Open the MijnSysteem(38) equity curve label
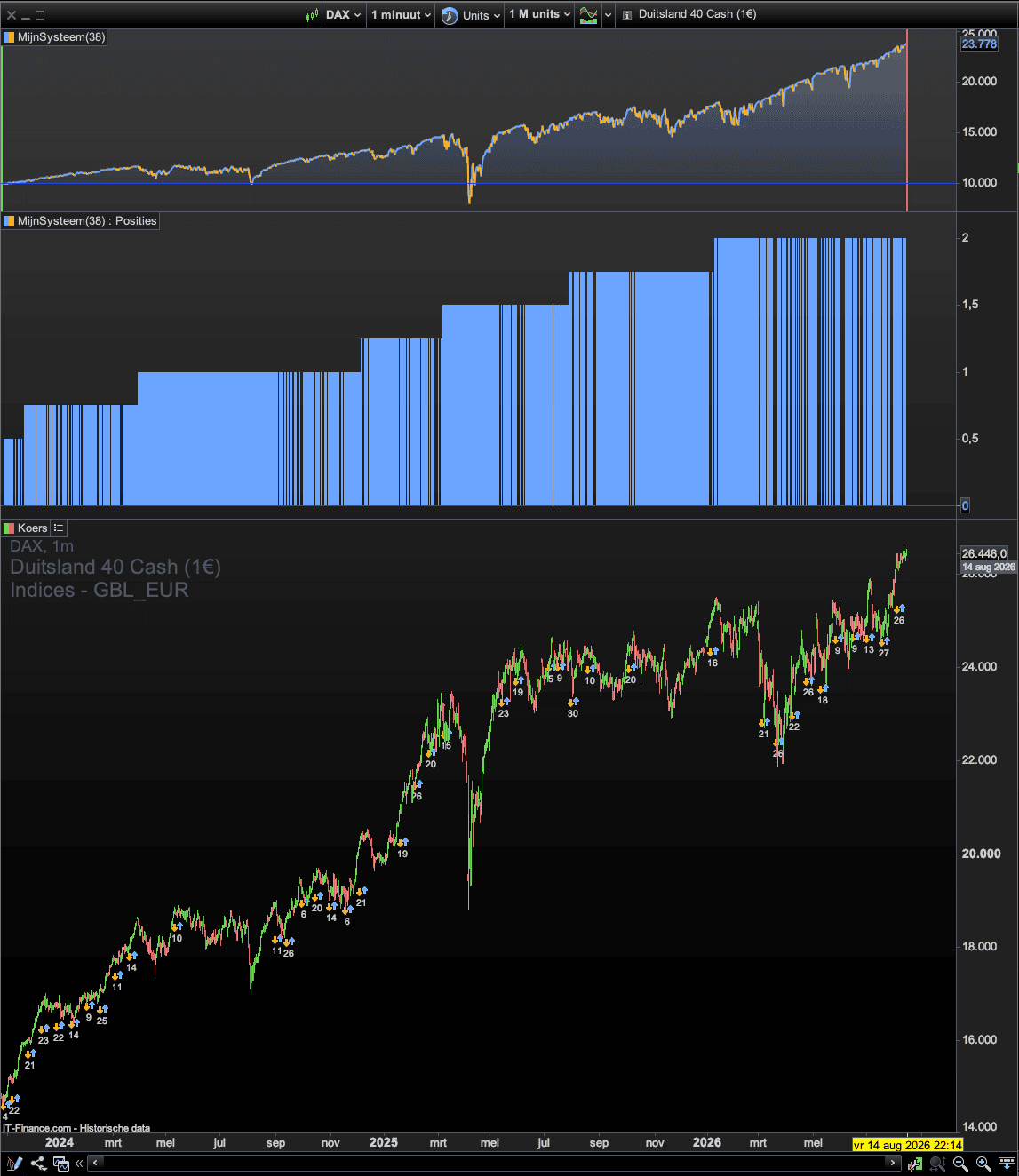The image size is (1019, 1176). [61, 37]
